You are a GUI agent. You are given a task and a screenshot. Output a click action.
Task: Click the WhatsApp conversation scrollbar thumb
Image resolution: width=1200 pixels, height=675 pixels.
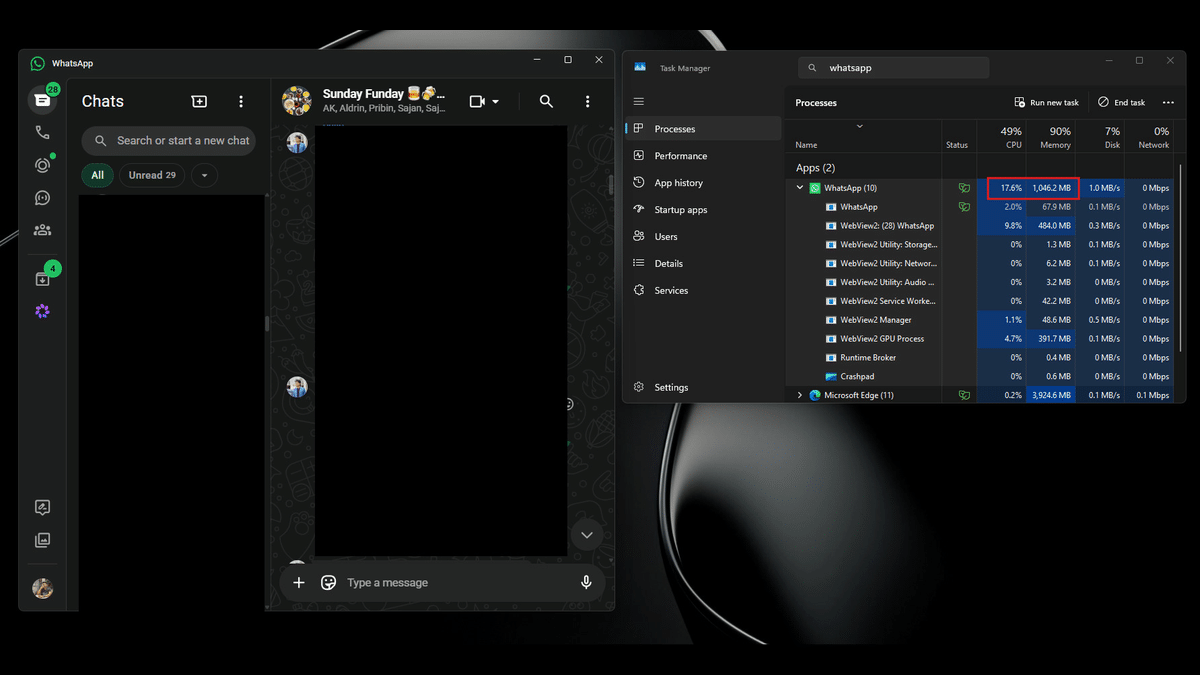(611, 186)
